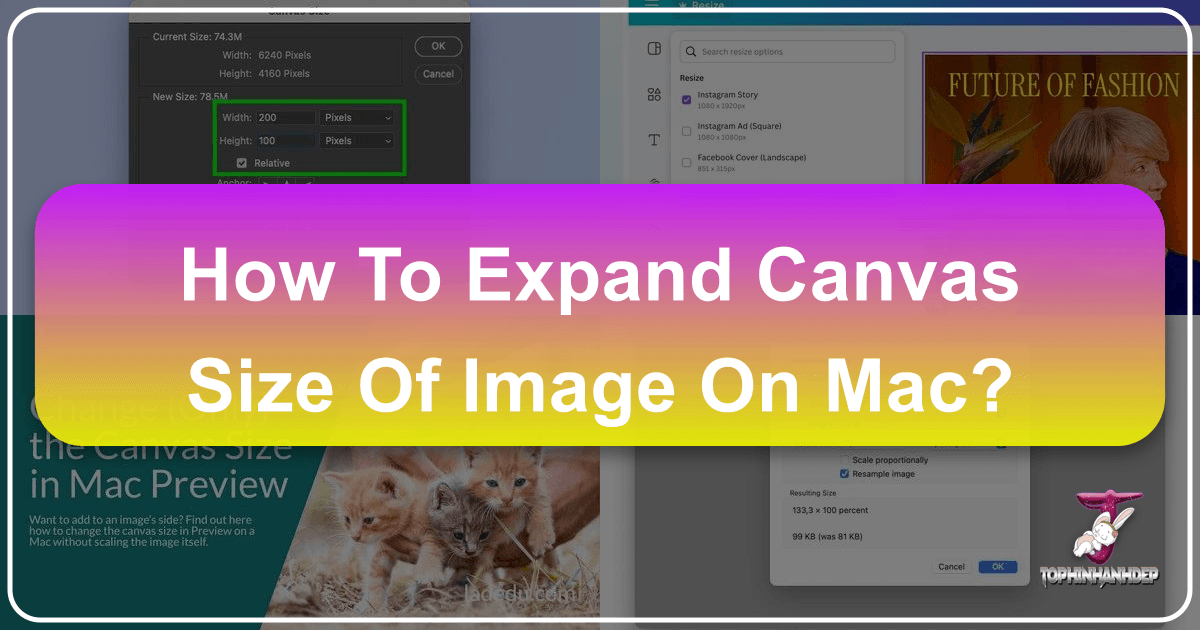Open the Height units Pixels dropdown
Screen dimensions: 1200x630
[357, 140]
